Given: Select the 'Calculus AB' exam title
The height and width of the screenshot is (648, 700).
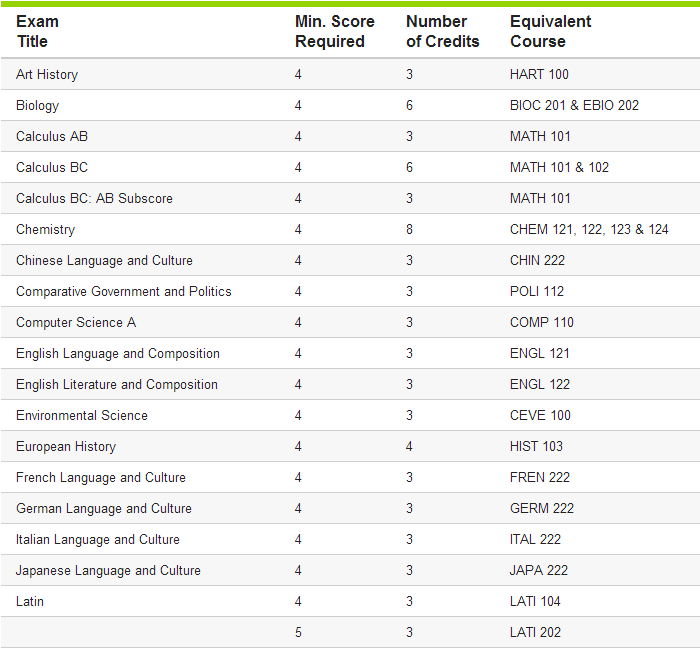Looking at the screenshot, I should tap(52, 136).
